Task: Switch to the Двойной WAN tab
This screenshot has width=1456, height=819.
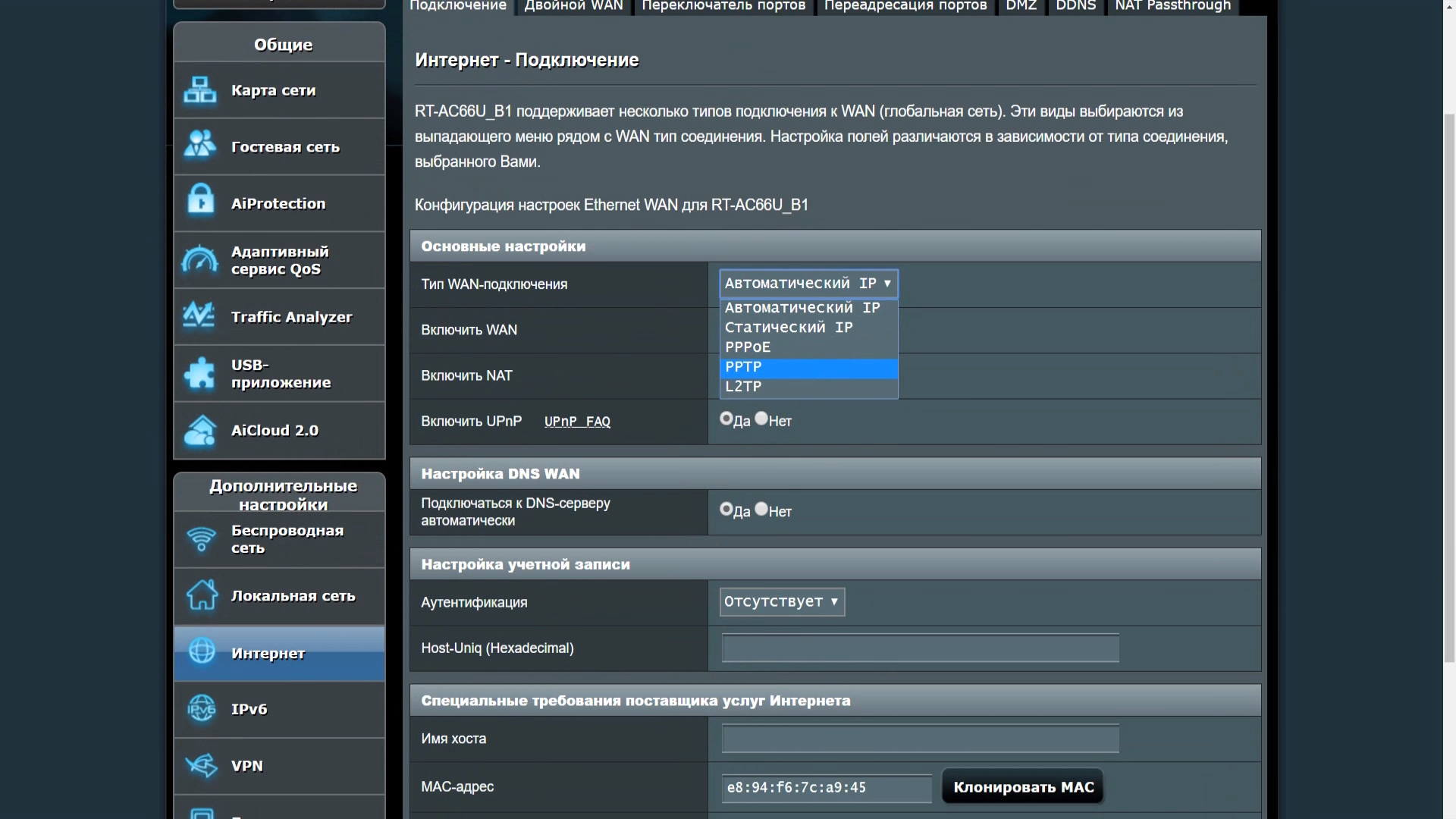Action: 573,6
